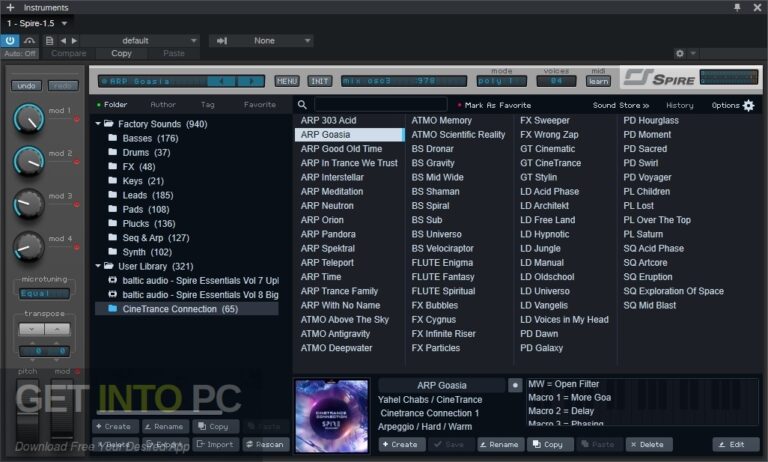Image resolution: width=768 pixels, height=462 pixels.
Task: Select preset ARP 303 Acid
Action: click(x=329, y=121)
